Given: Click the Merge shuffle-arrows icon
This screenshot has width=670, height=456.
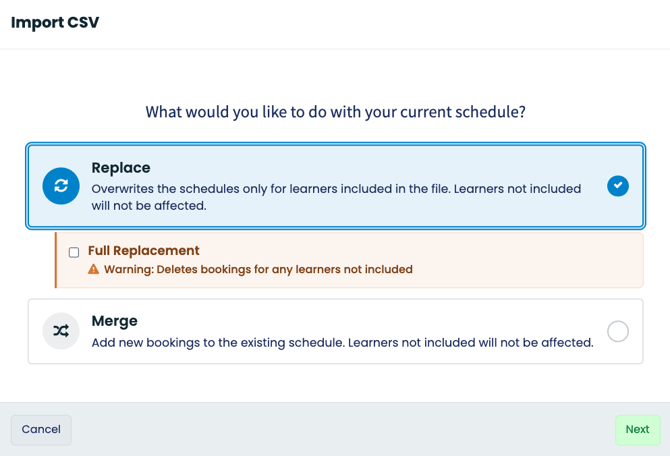Looking at the screenshot, I should (61, 331).
